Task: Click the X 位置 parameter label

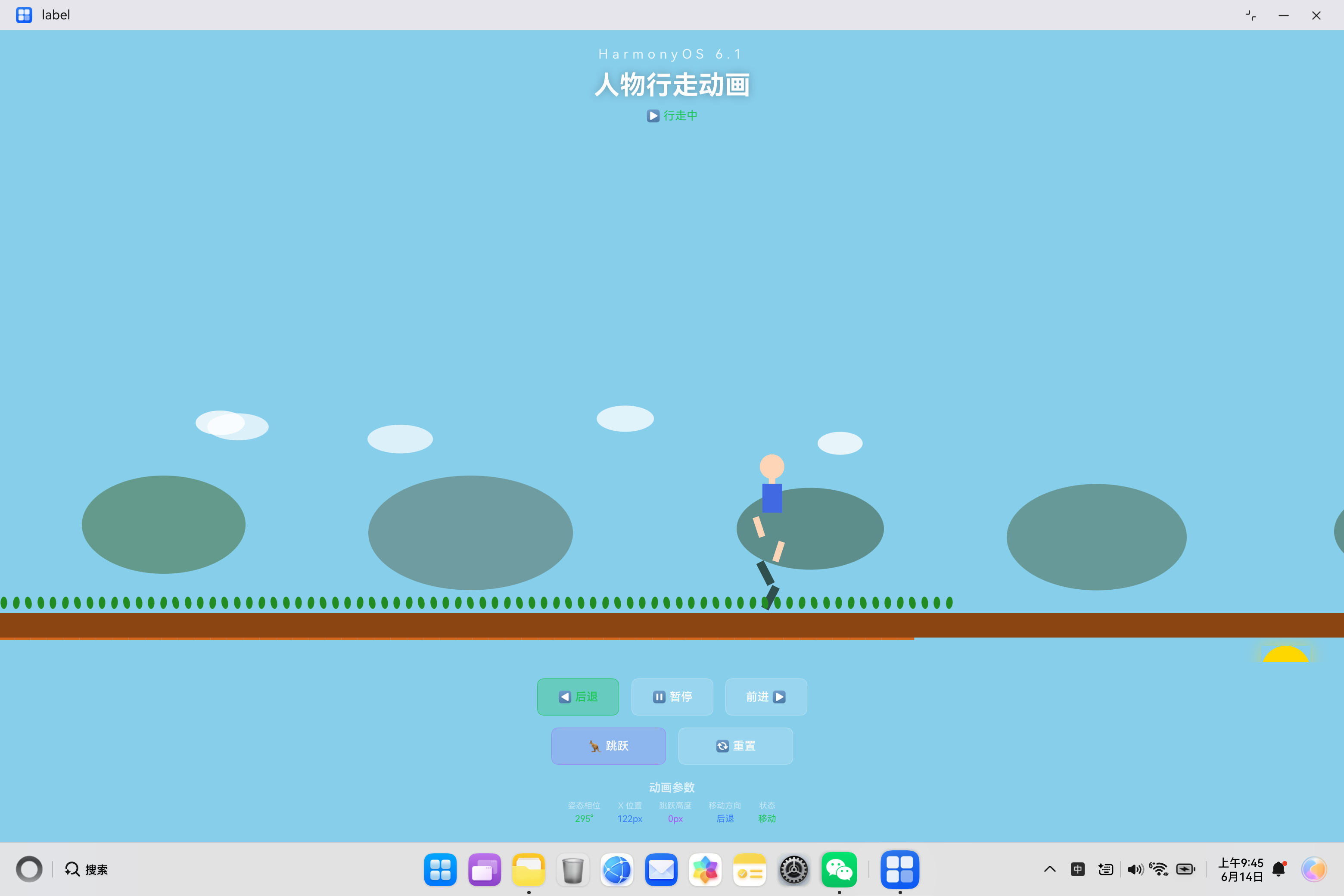Action: pos(630,805)
